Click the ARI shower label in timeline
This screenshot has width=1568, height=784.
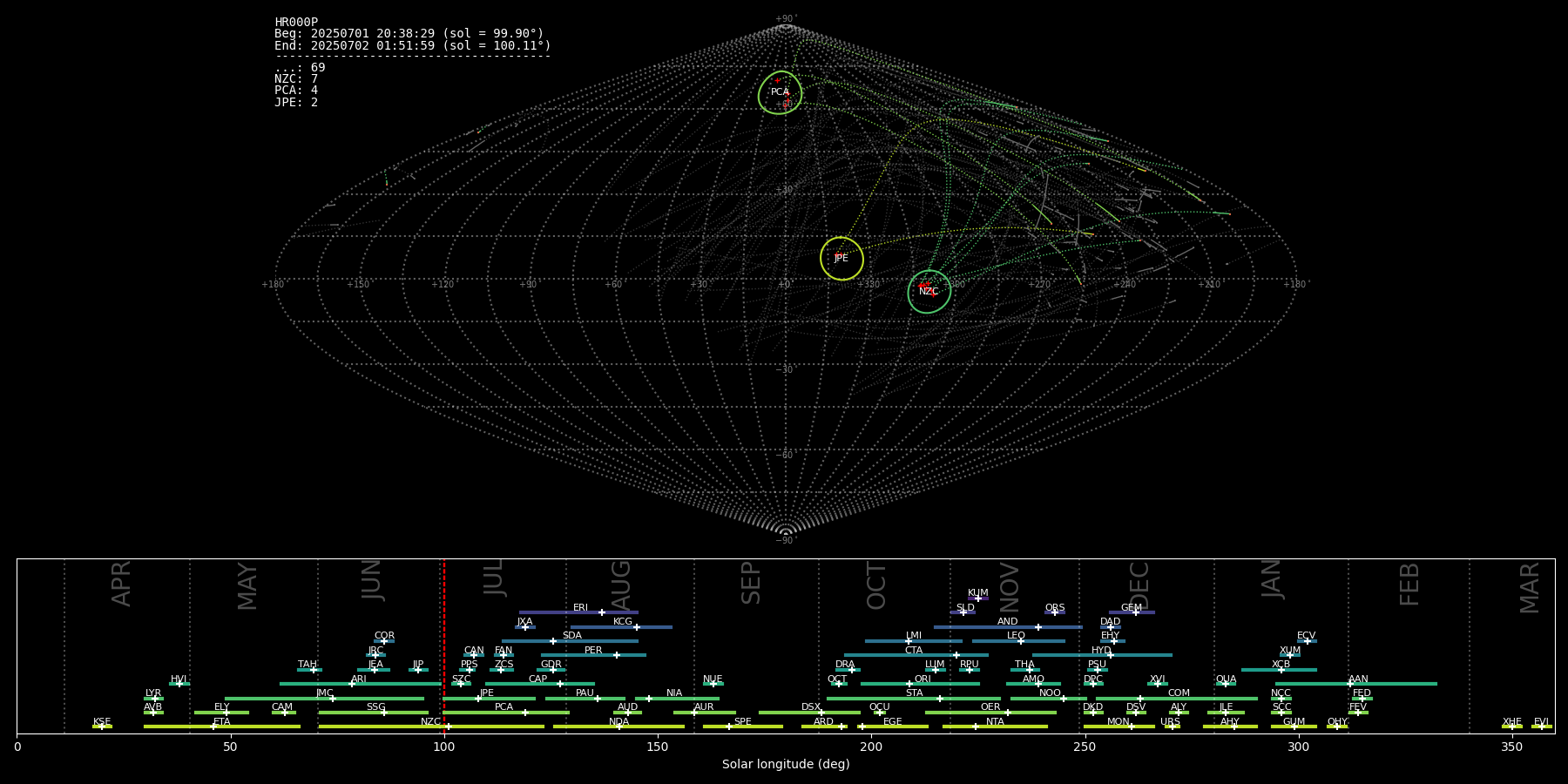coord(359,679)
